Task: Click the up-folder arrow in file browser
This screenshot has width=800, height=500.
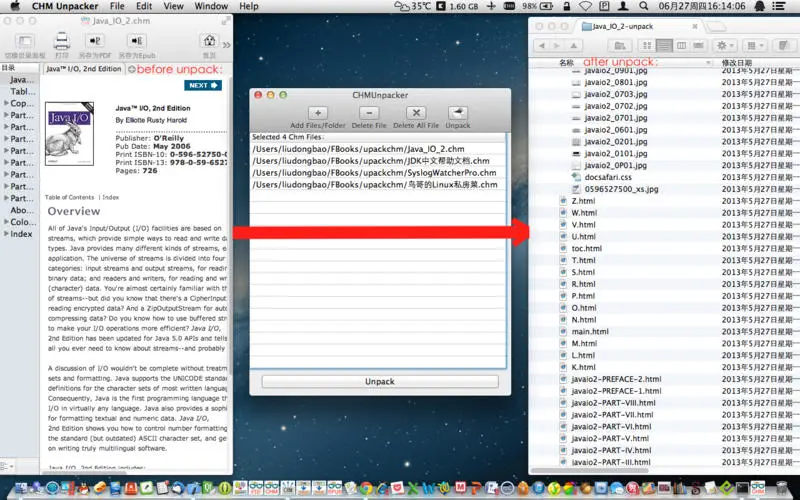Action: tap(573, 45)
